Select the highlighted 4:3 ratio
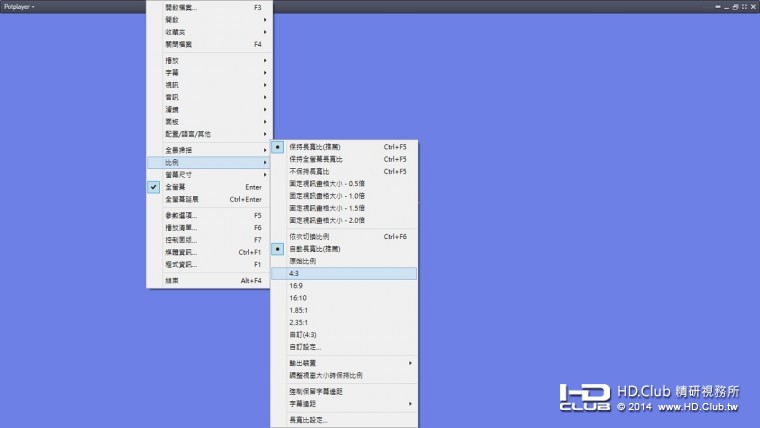This screenshot has width=760, height=428. [x=344, y=273]
